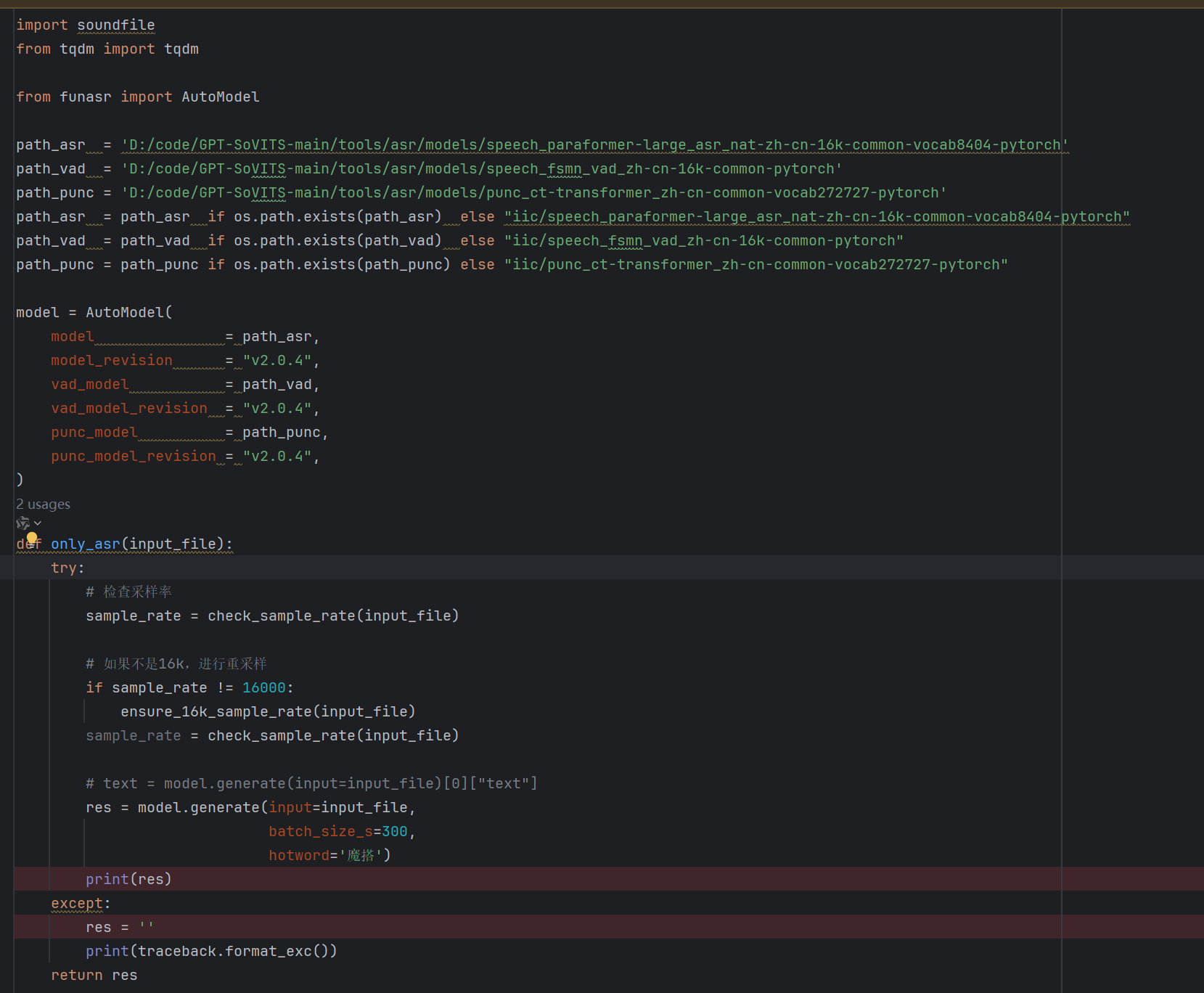The height and width of the screenshot is (993, 1204).
Task: Click the 'model = AutoModel(' line
Action: pos(94,312)
